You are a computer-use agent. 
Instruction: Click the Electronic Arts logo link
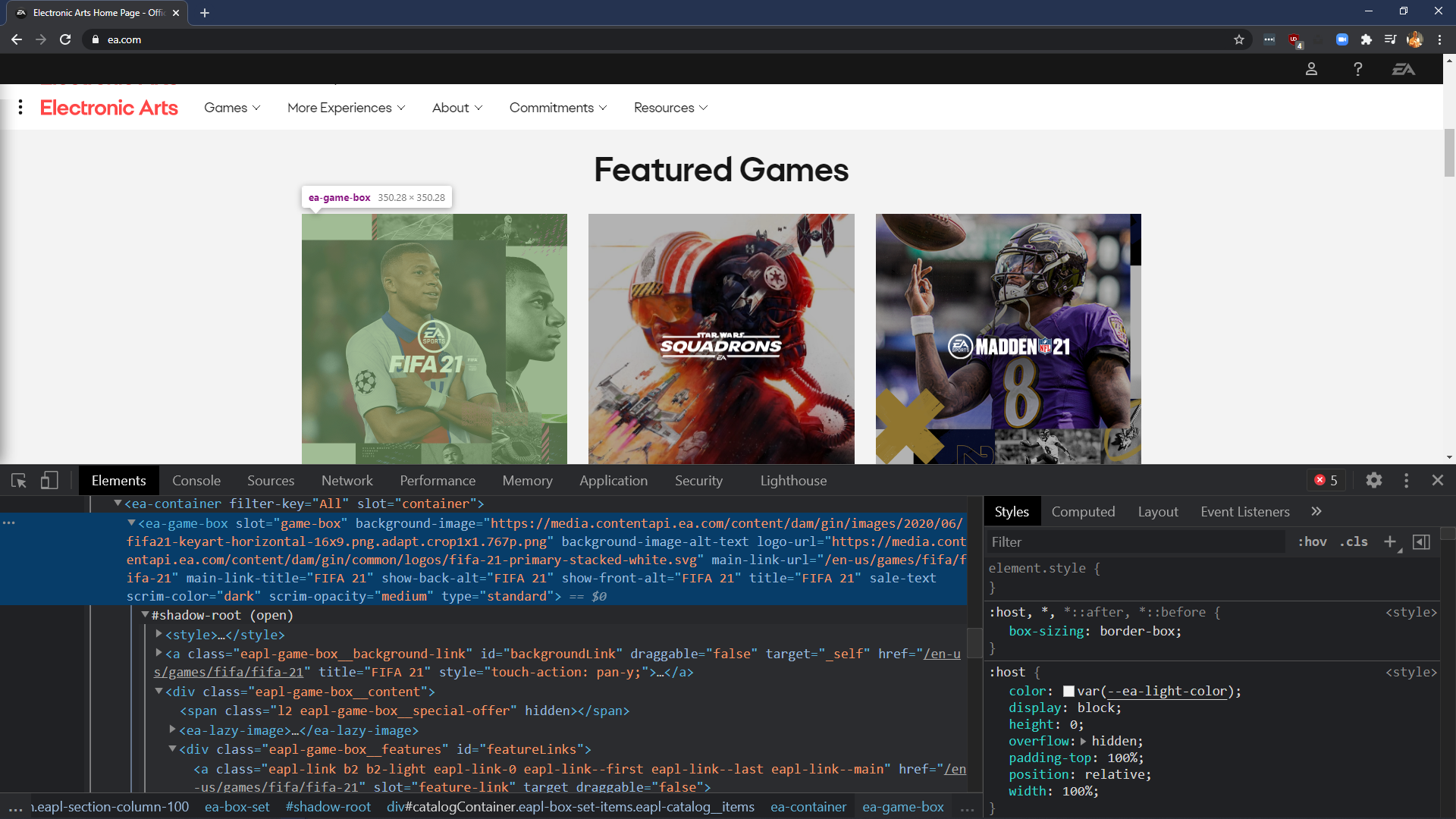108,108
